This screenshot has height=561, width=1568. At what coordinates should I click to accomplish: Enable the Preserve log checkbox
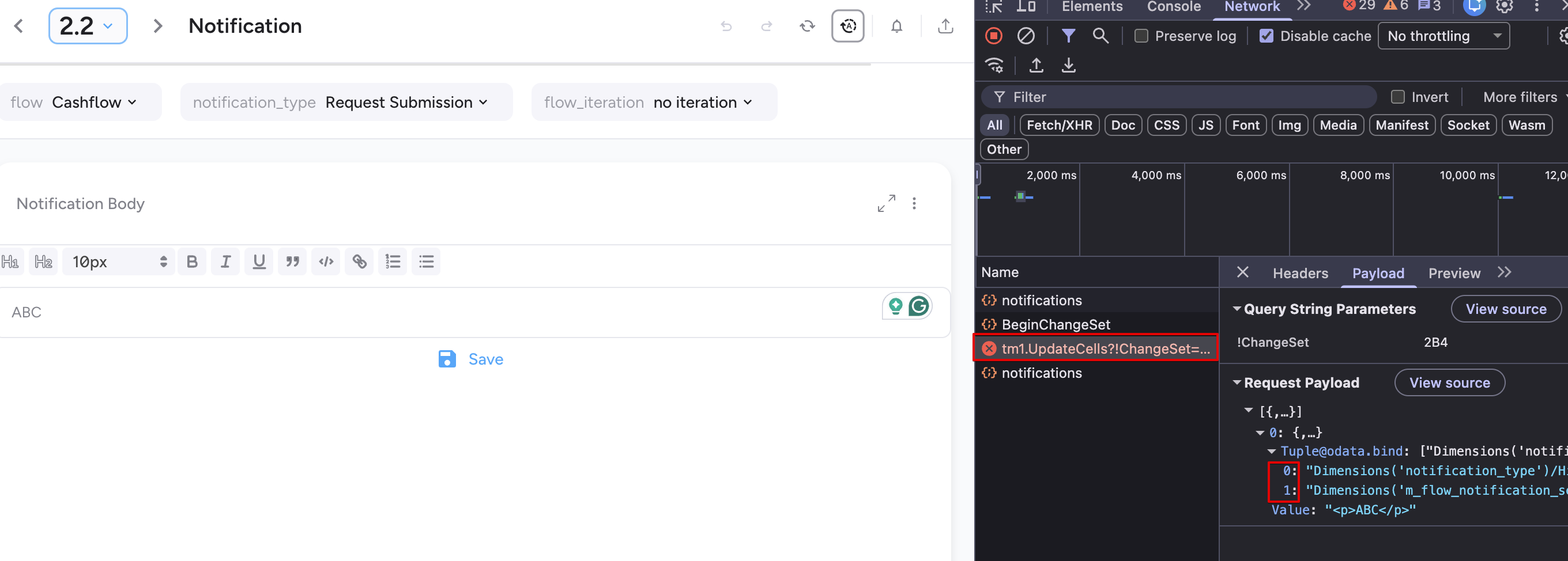(1141, 36)
